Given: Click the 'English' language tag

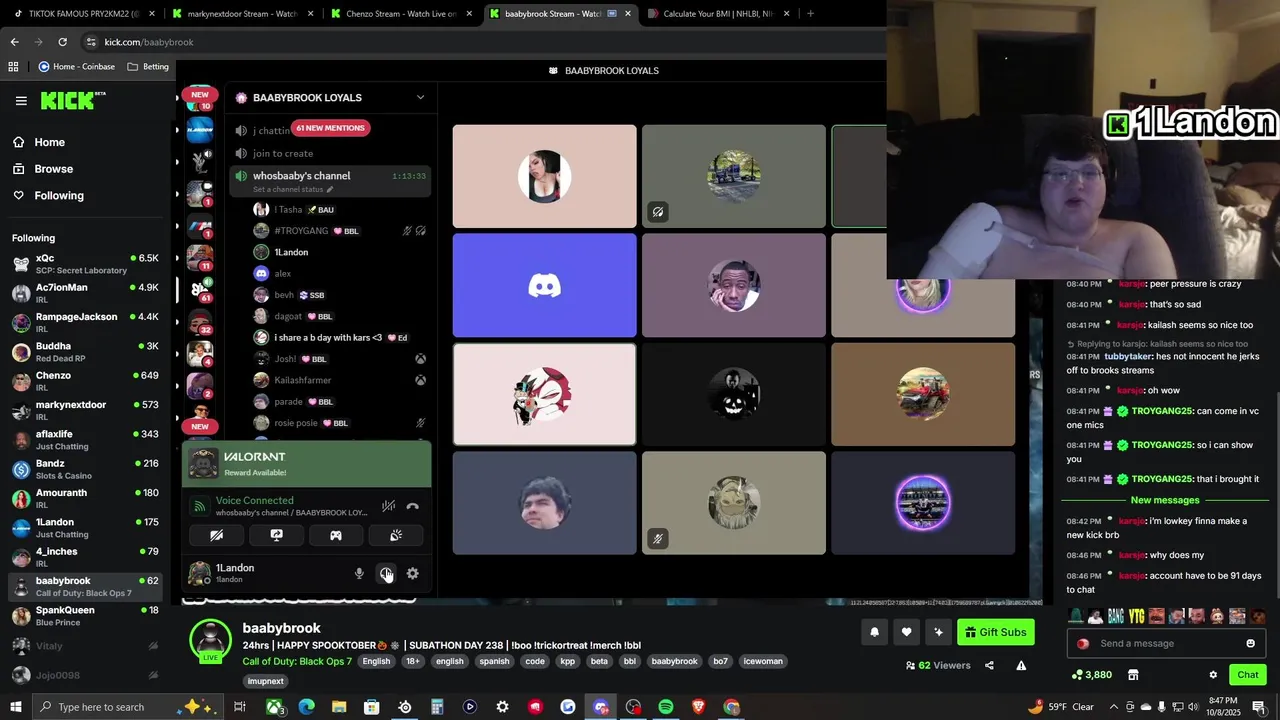Looking at the screenshot, I should coord(376,661).
